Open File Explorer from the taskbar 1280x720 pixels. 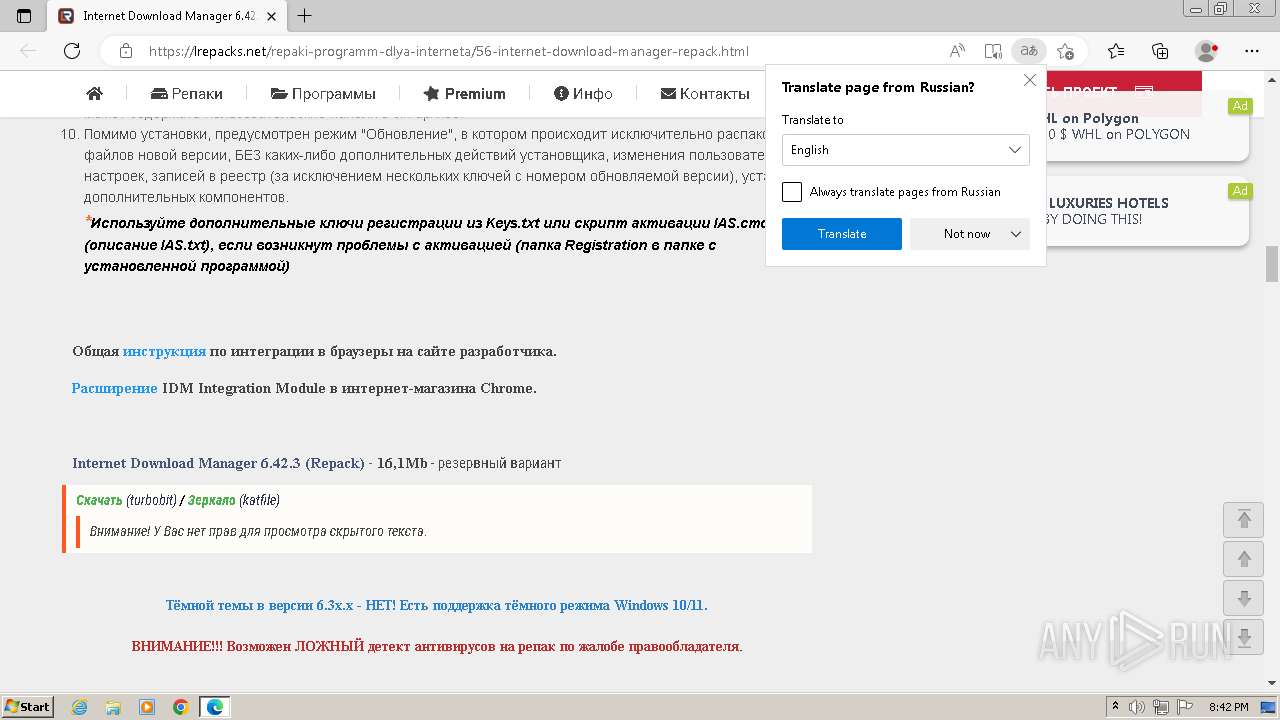pyautogui.click(x=113, y=707)
